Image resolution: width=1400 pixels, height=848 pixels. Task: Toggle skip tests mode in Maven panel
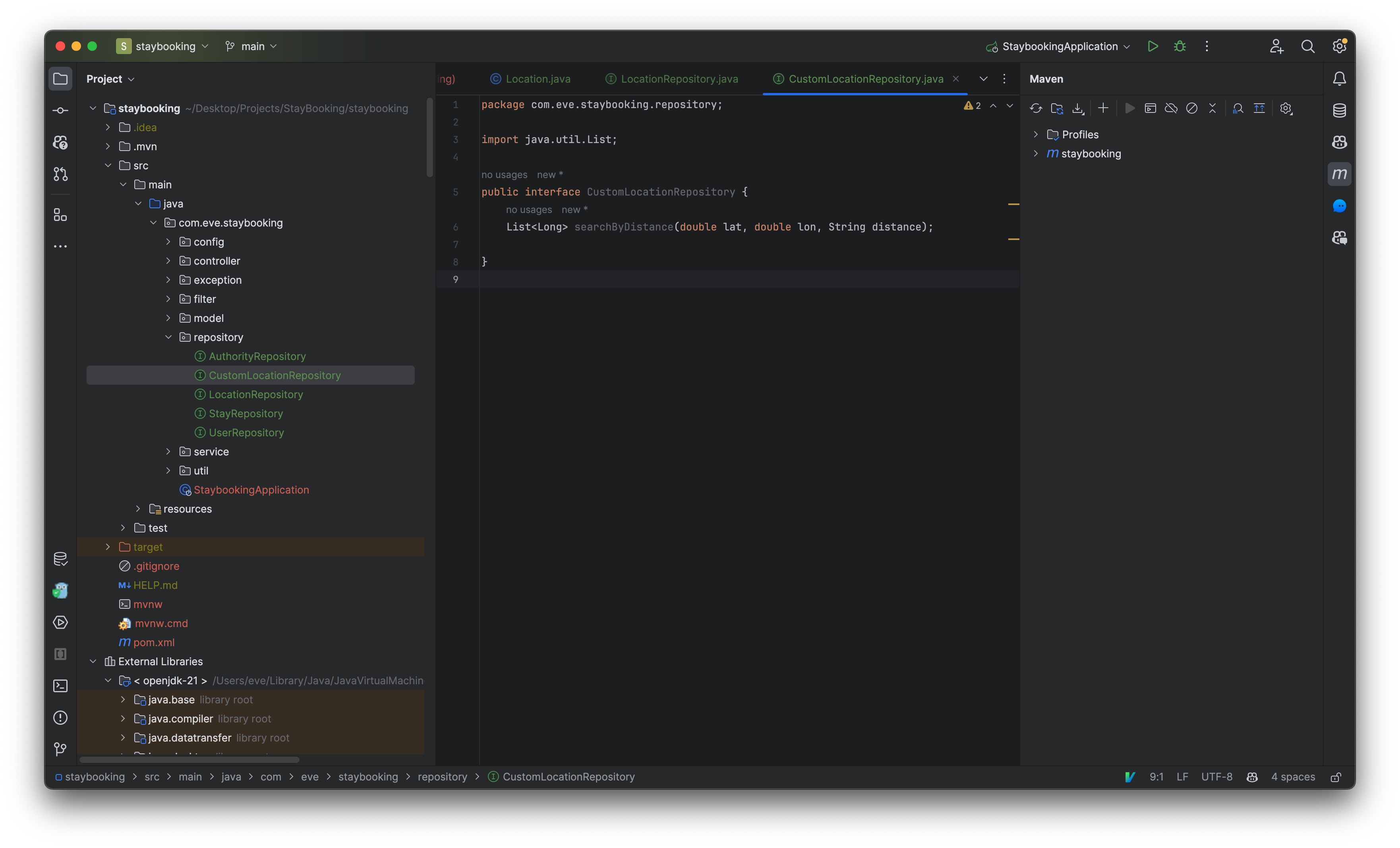tap(1191, 108)
